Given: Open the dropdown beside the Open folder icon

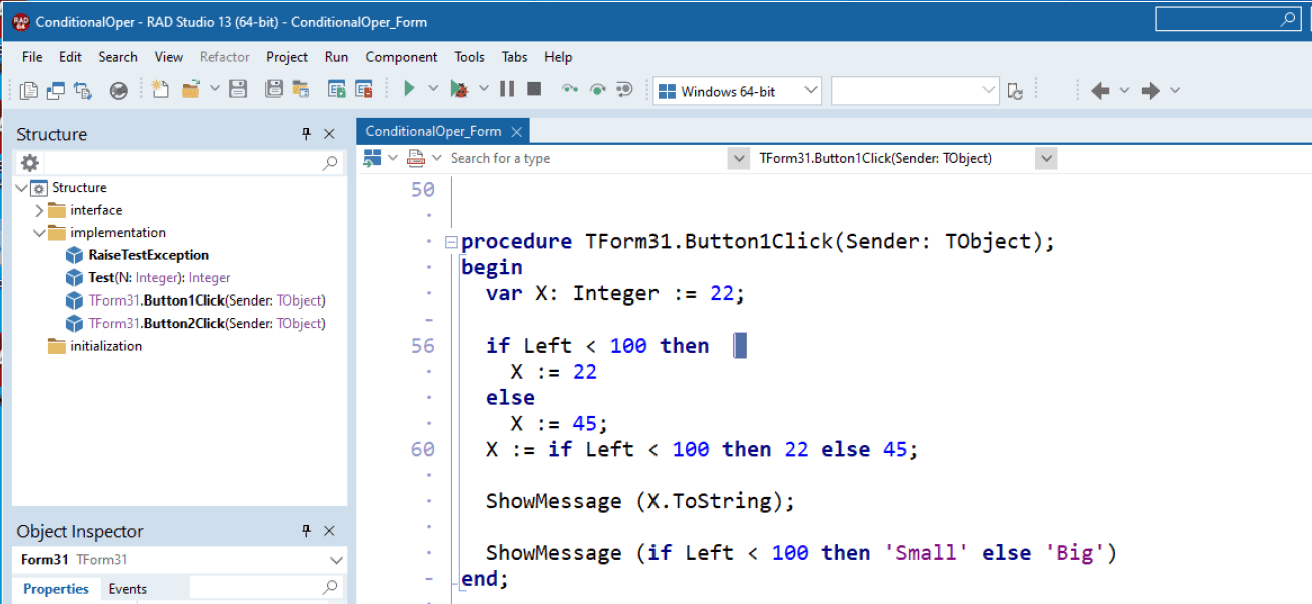Looking at the screenshot, I should (x=215, y=89).
